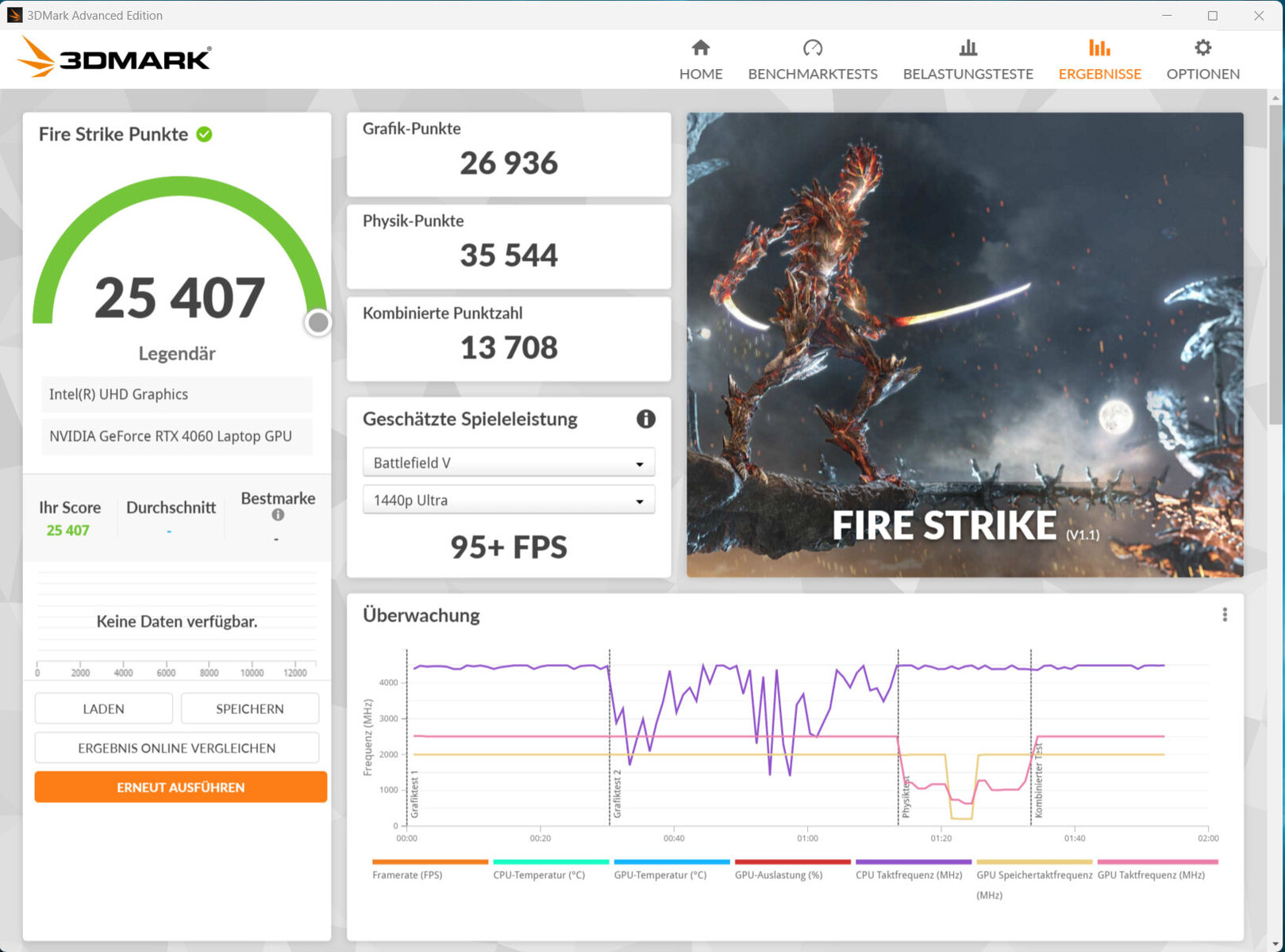Expand the Battlefield V game dropdown

pyautogui.click(x=509, y=463)
